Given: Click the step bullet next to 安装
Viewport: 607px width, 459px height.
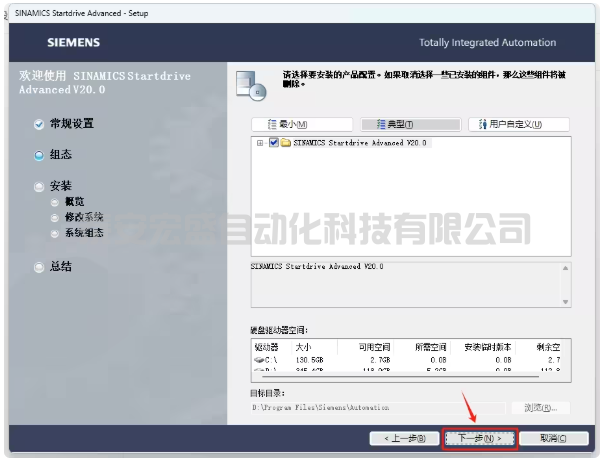Looking at the screenshot, I should point(39,186).
